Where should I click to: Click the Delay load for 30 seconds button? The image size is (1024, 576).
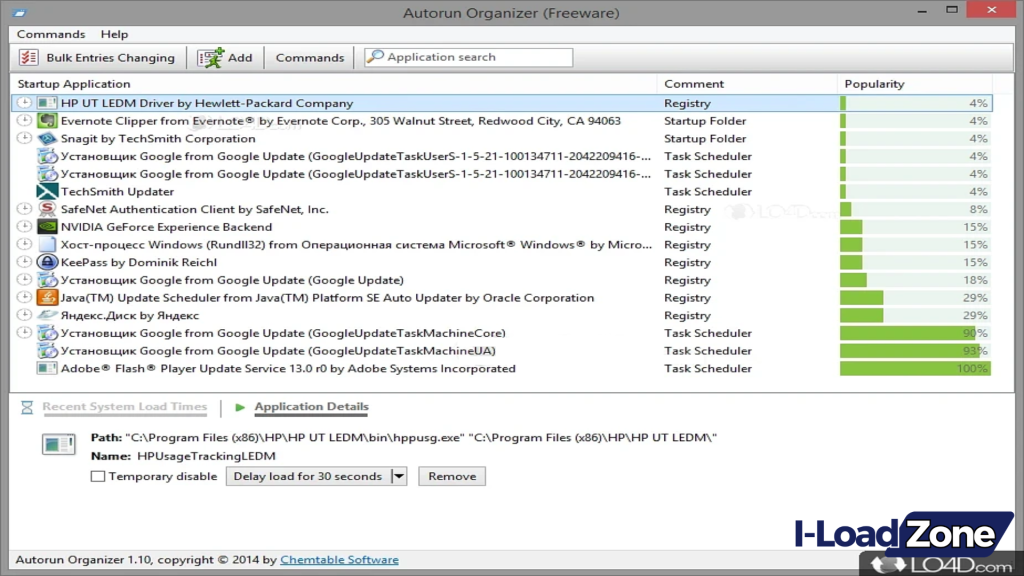(308, 476)
